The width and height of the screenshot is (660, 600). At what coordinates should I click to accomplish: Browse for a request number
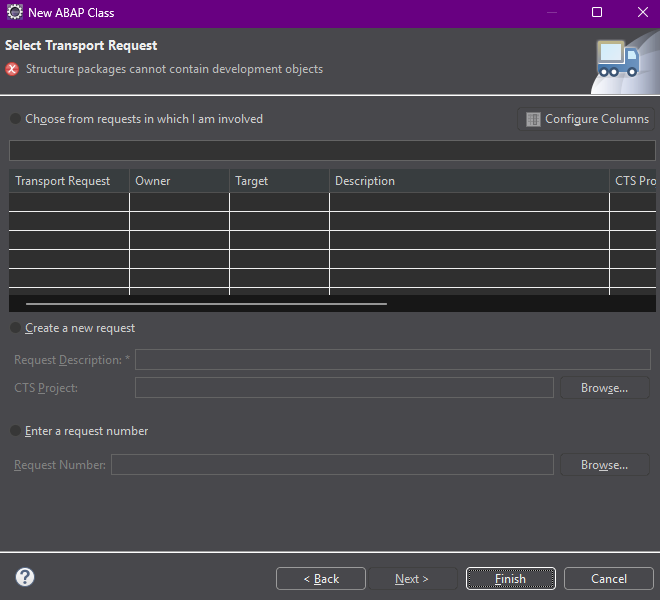[604, 465]
